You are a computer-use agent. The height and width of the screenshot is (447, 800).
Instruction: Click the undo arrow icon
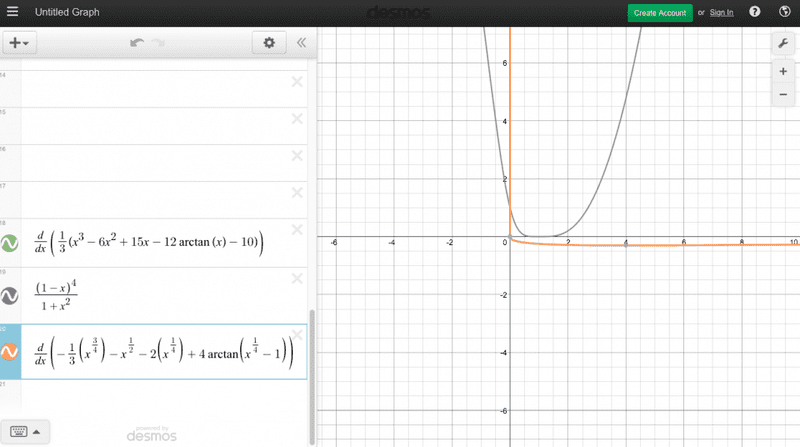[x=137, y=43]
